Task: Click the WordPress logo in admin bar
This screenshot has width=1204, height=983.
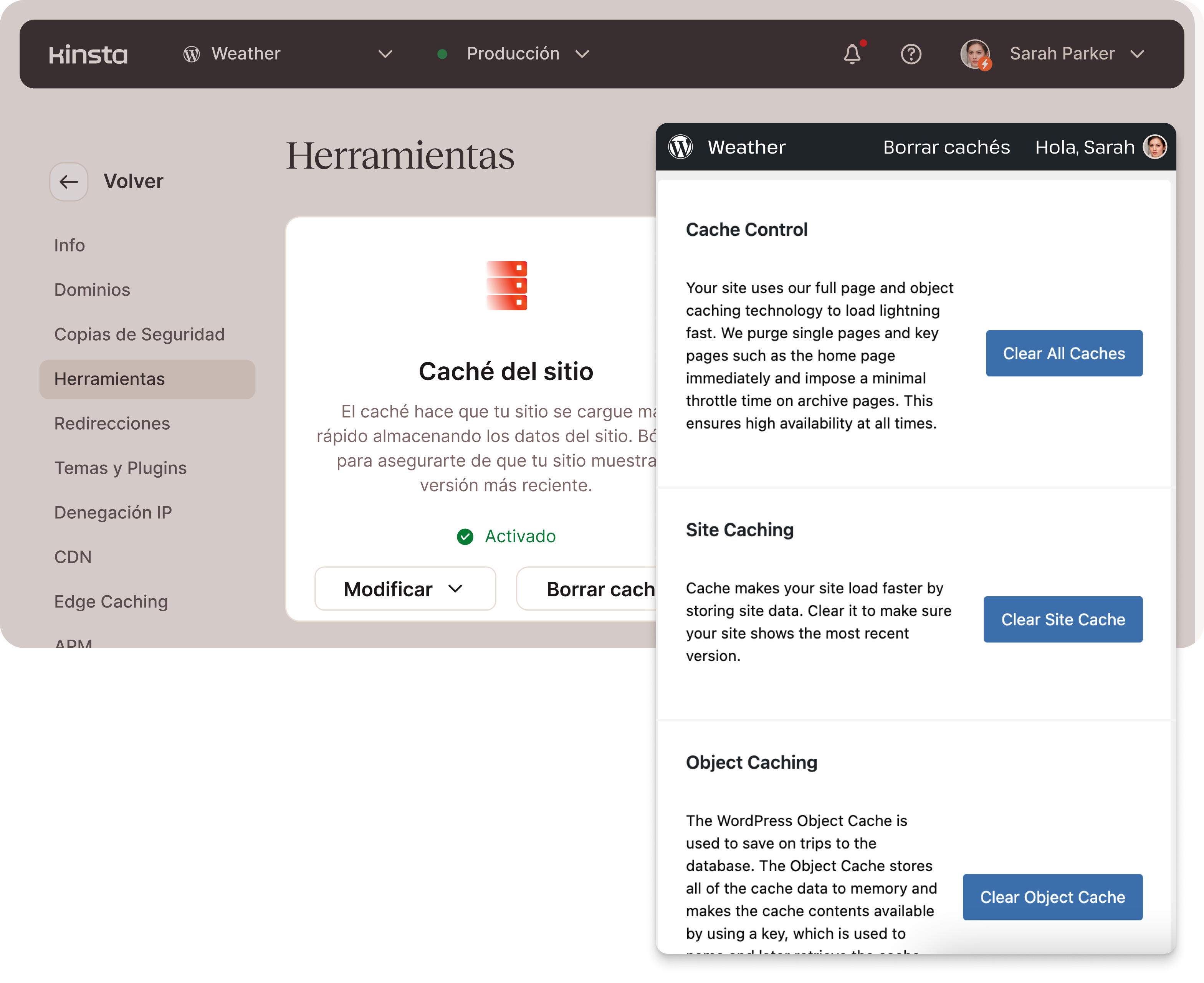Action: pos(680,147)
